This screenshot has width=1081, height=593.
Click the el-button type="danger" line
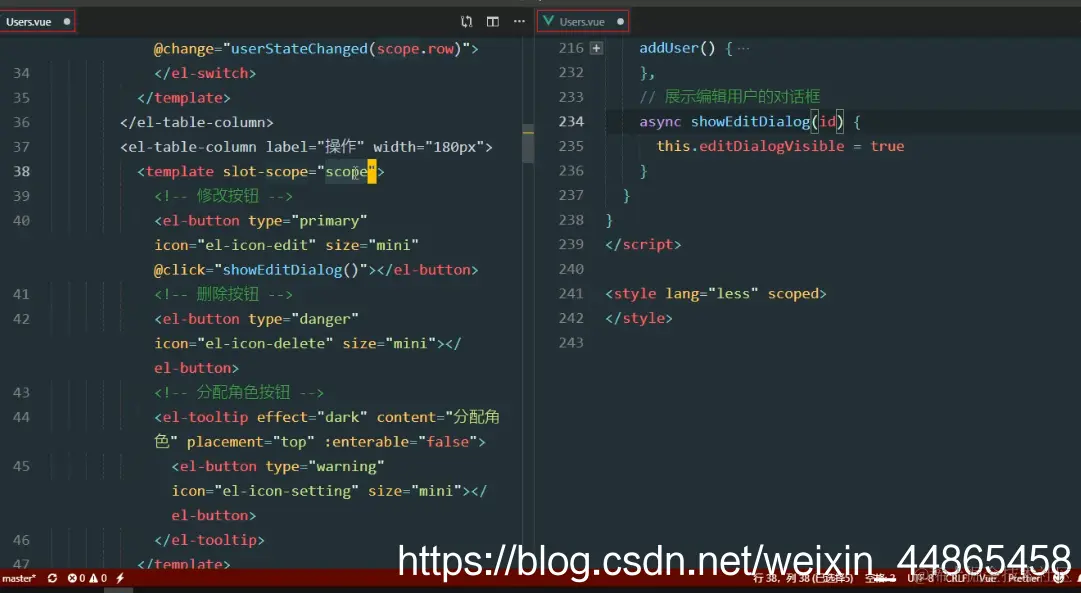(x=256, y=319)
